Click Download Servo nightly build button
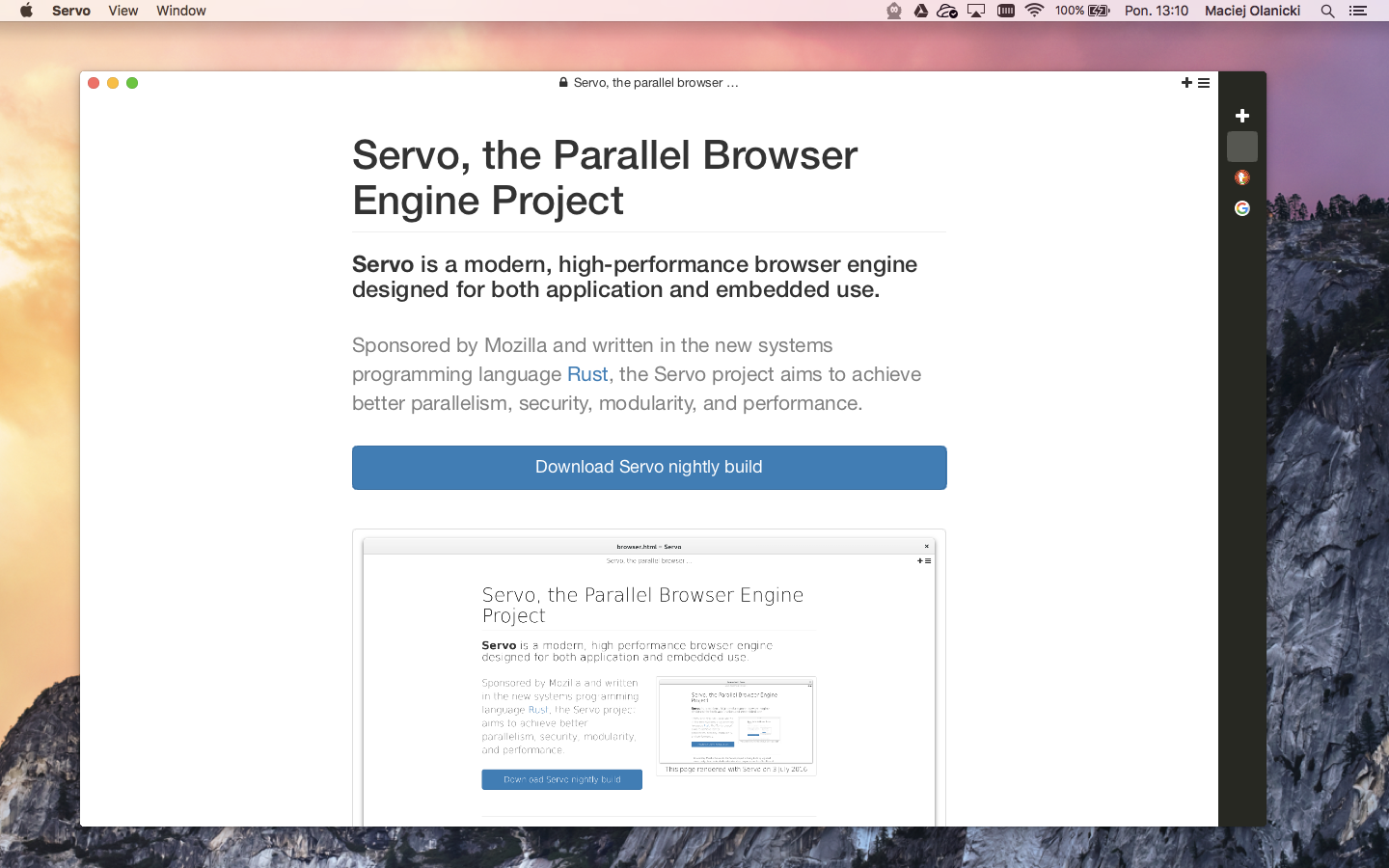The image size is (1389, 868). point(649,468)
